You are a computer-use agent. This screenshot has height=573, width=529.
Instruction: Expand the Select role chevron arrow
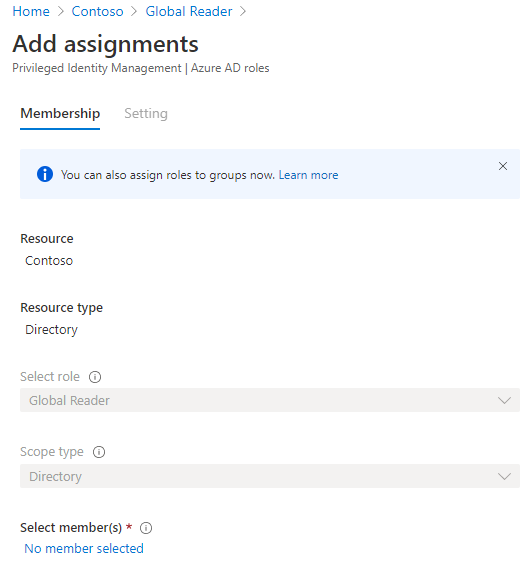point(504,401)
